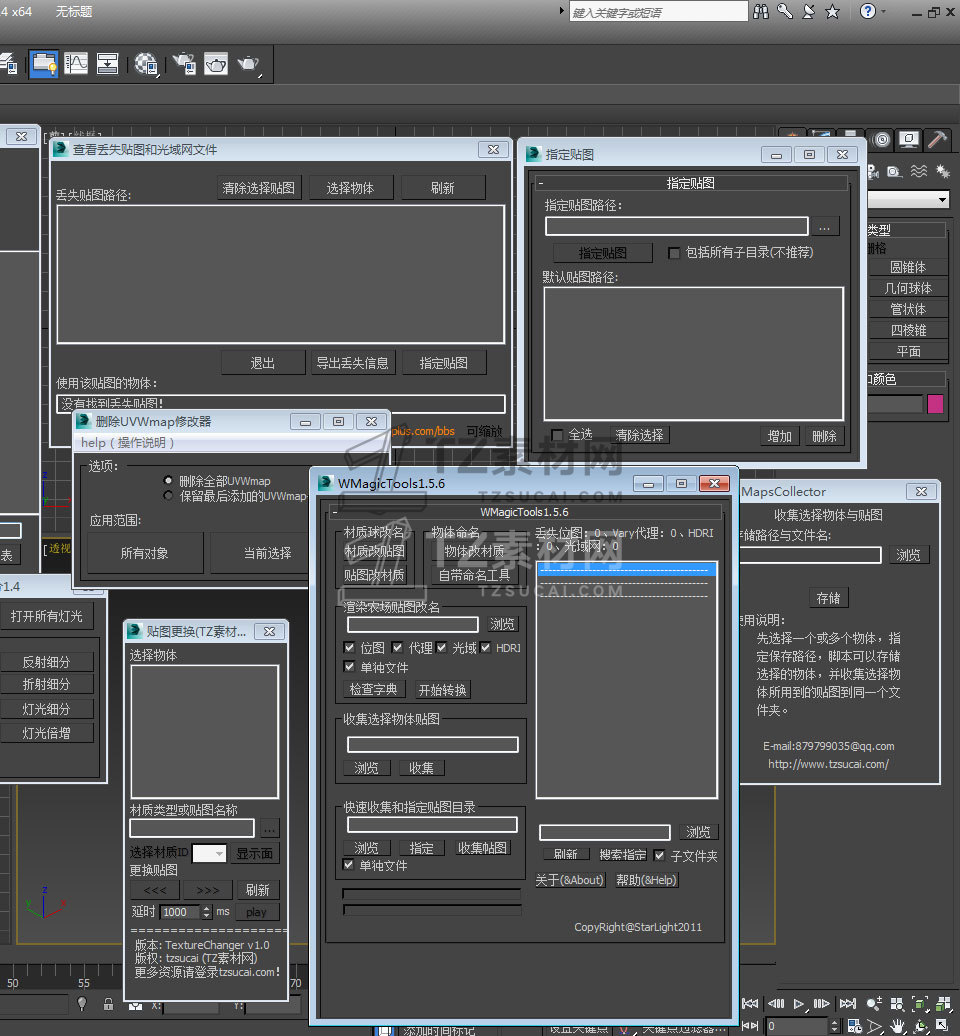The width and height of the screenshot is (960, 1036).
Task: Toggle Key Mode next to frame field
Action: pyautogui.click(x=751, y=1025)
